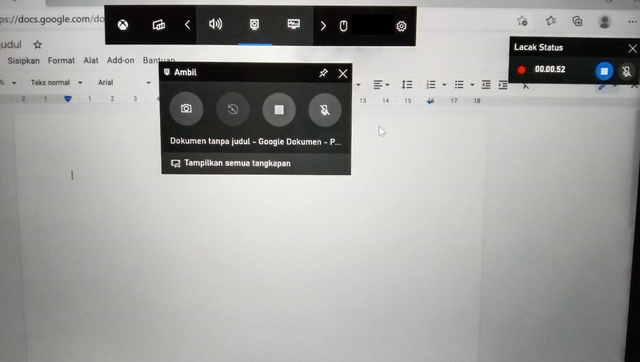Click the add to favorites star icon in browser
This screenshot has width=640, height=362.
pyautogui.click(x=522, y=21)
